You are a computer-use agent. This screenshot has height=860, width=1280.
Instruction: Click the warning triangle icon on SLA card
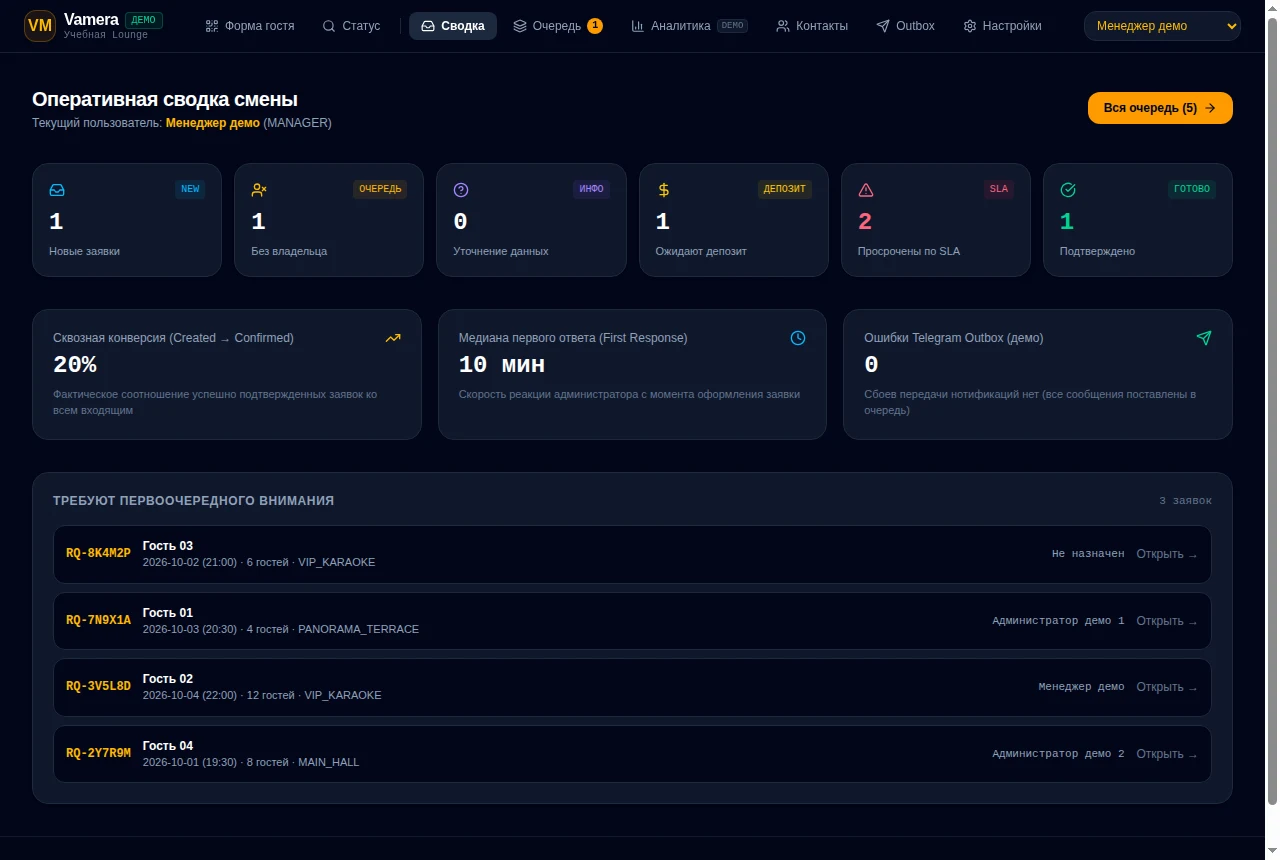coord(866,190)
